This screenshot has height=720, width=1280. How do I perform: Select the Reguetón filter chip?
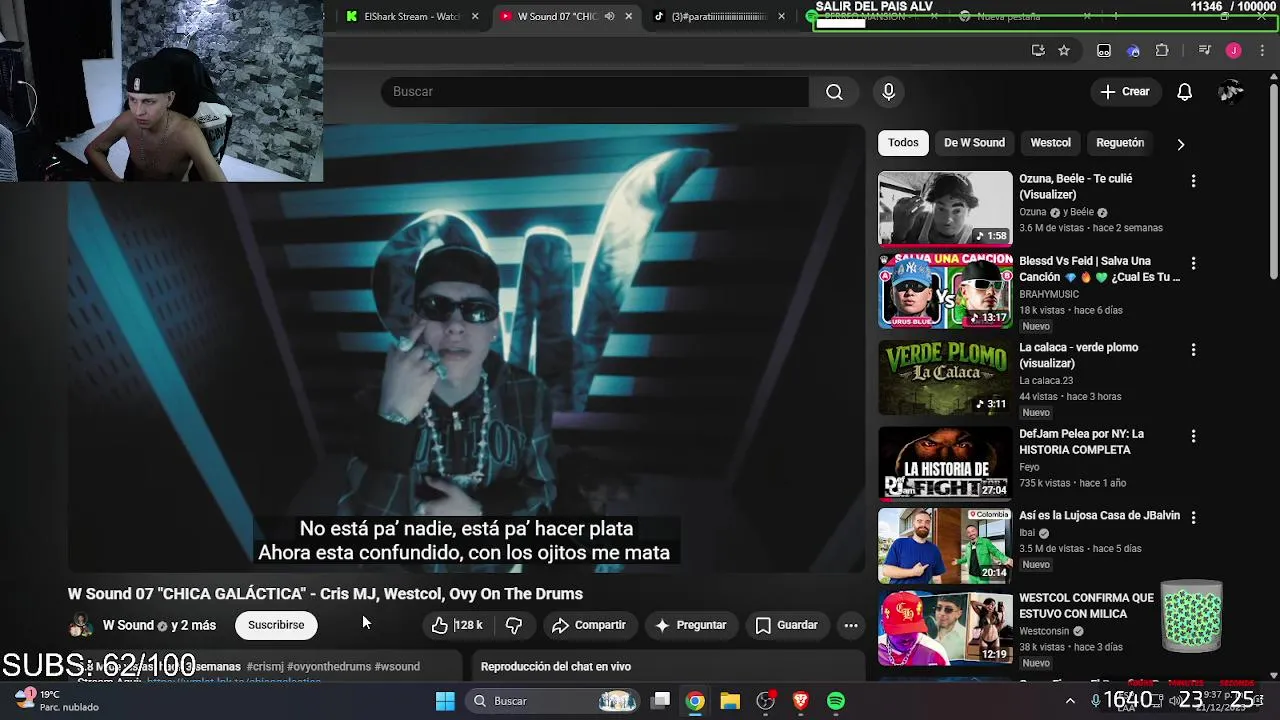1120,143
